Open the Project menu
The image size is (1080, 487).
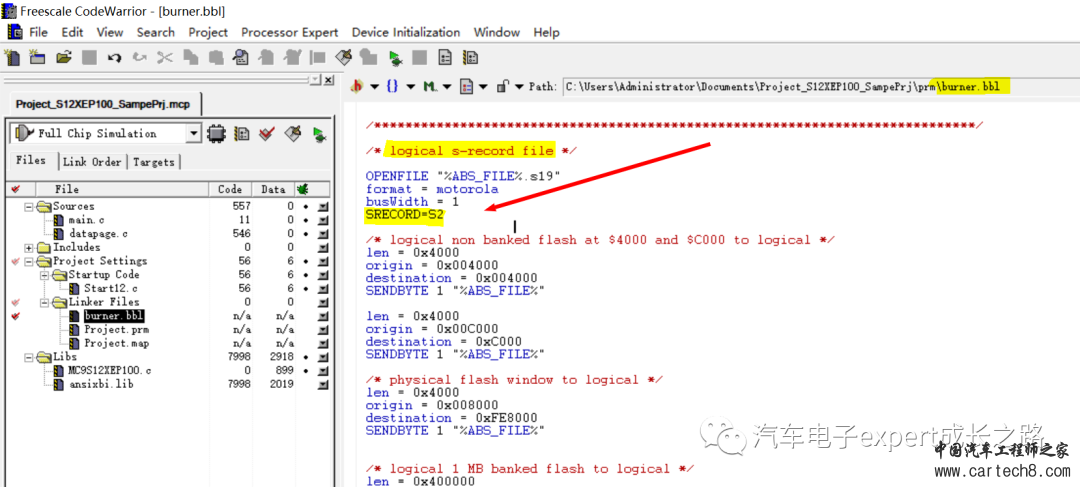coord(208,32)
